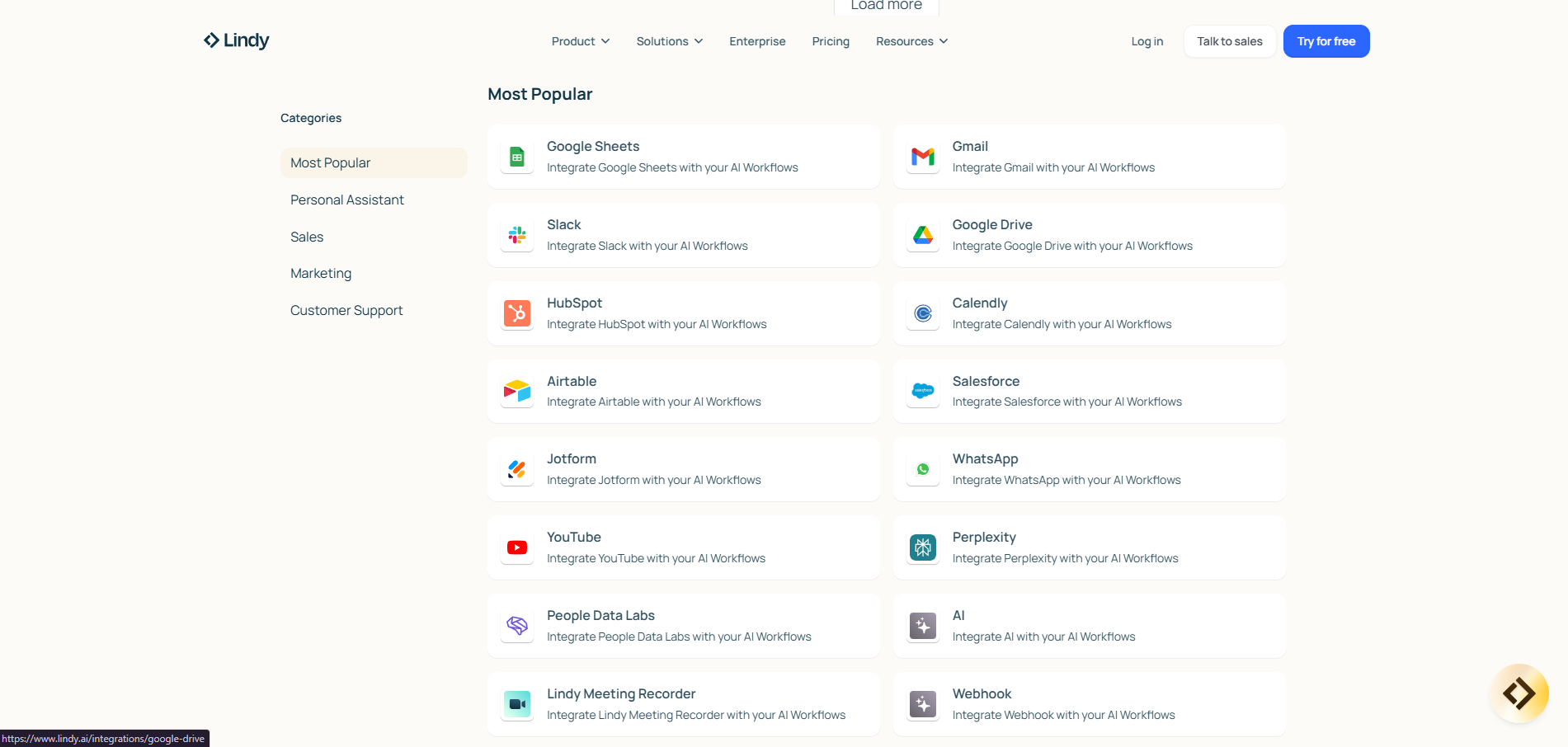Open the Gmail envelope icon
Screen dimensions: 1568x747
923,157
